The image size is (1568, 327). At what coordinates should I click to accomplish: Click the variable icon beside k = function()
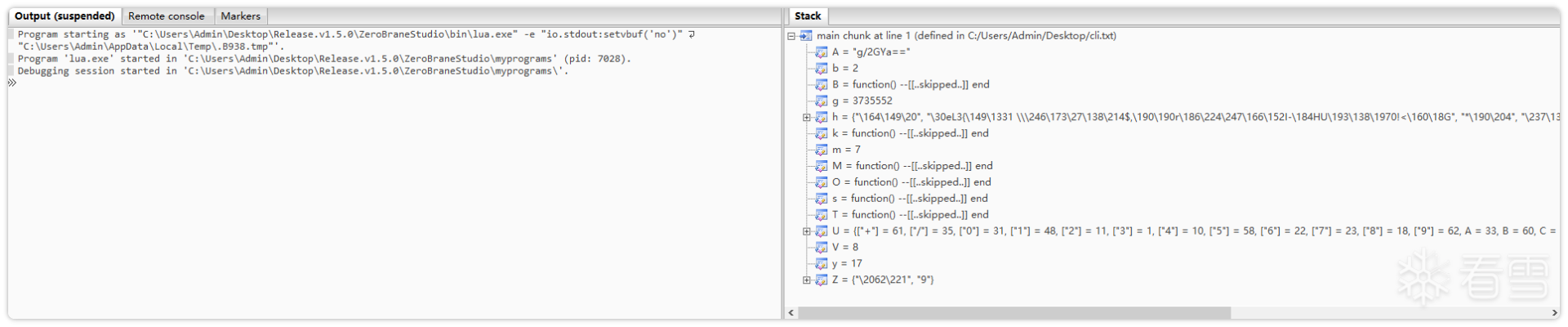(x=821, y=133)
